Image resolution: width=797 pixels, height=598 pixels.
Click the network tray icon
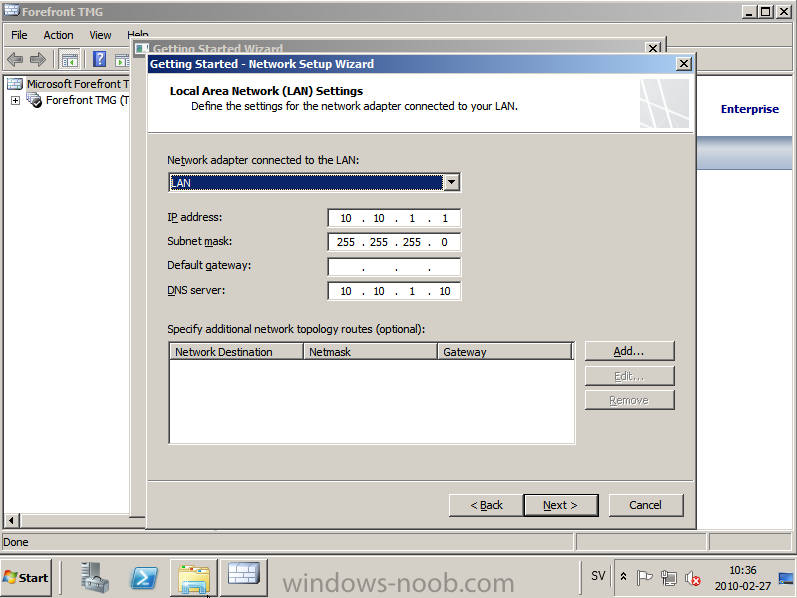coord(668,578)
